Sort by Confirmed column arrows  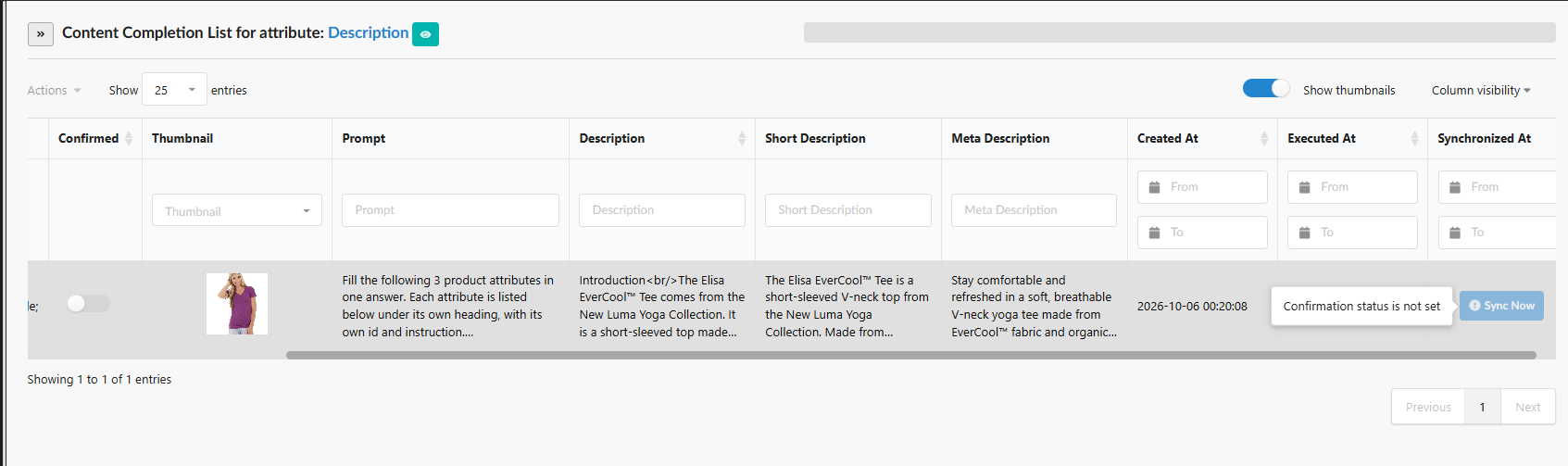tap(129, 138)
